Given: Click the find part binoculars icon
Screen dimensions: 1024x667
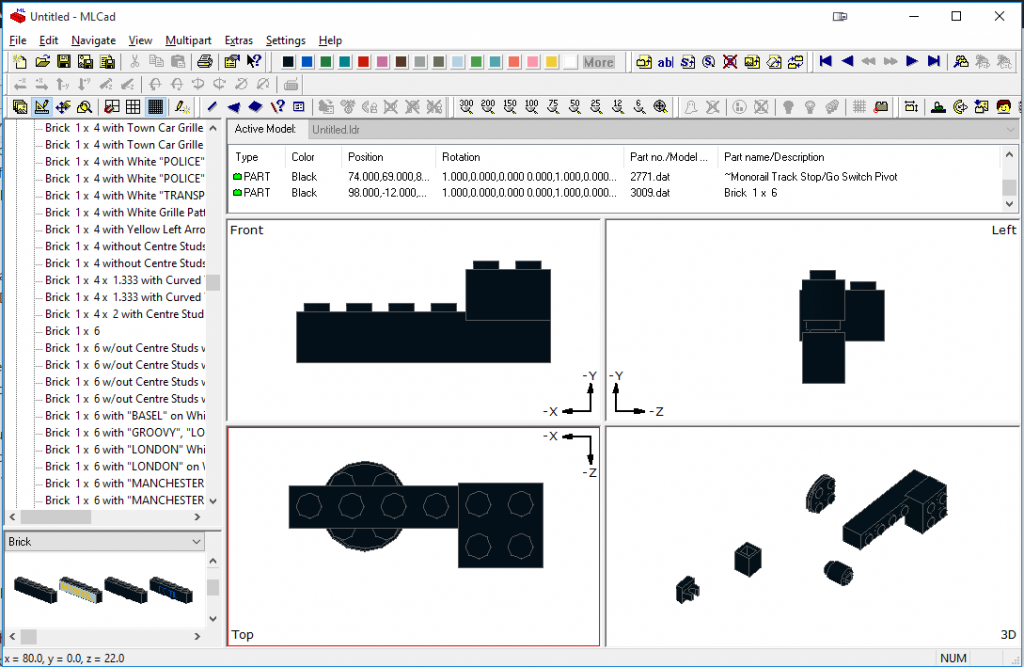Looking at the screenshot, I should click(x=961, y=62).
